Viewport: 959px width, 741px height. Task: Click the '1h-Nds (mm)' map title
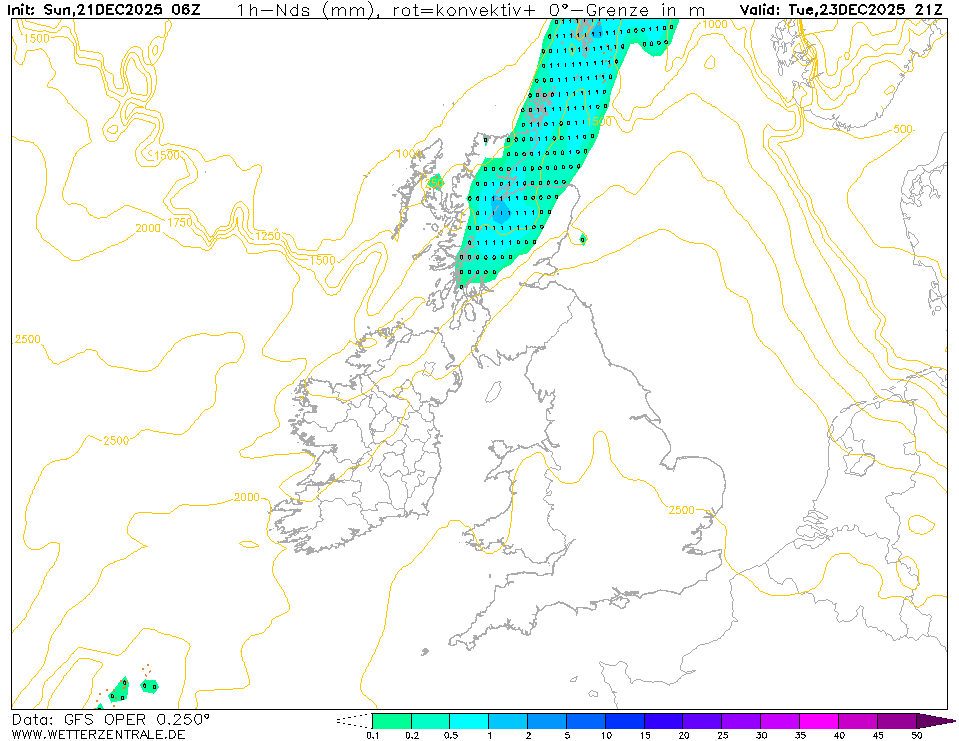pos(301,9)
